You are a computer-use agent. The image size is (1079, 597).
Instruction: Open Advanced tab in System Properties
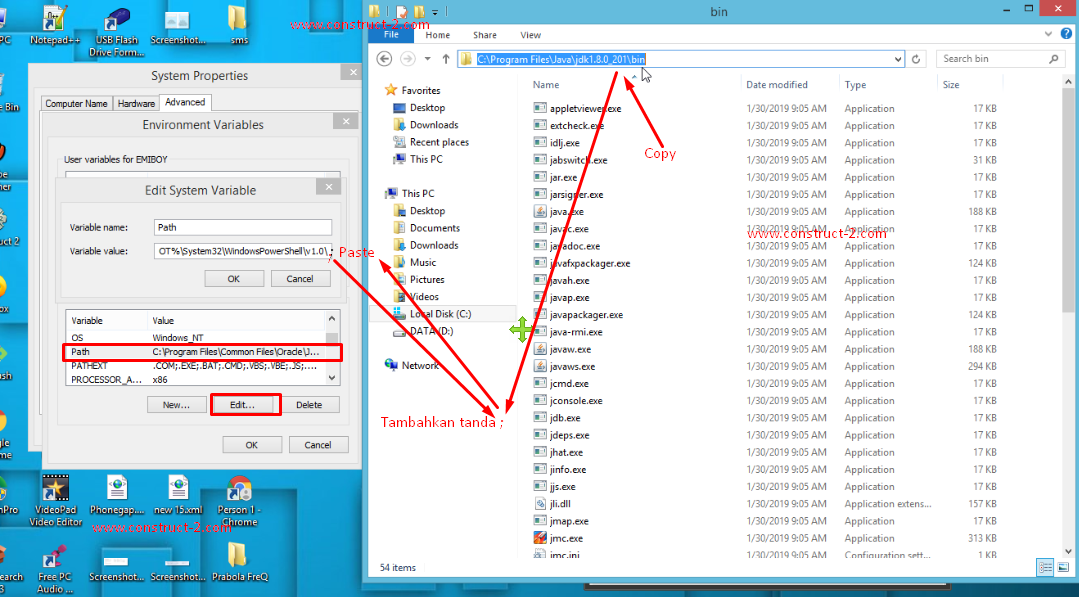tap(185, 102)
